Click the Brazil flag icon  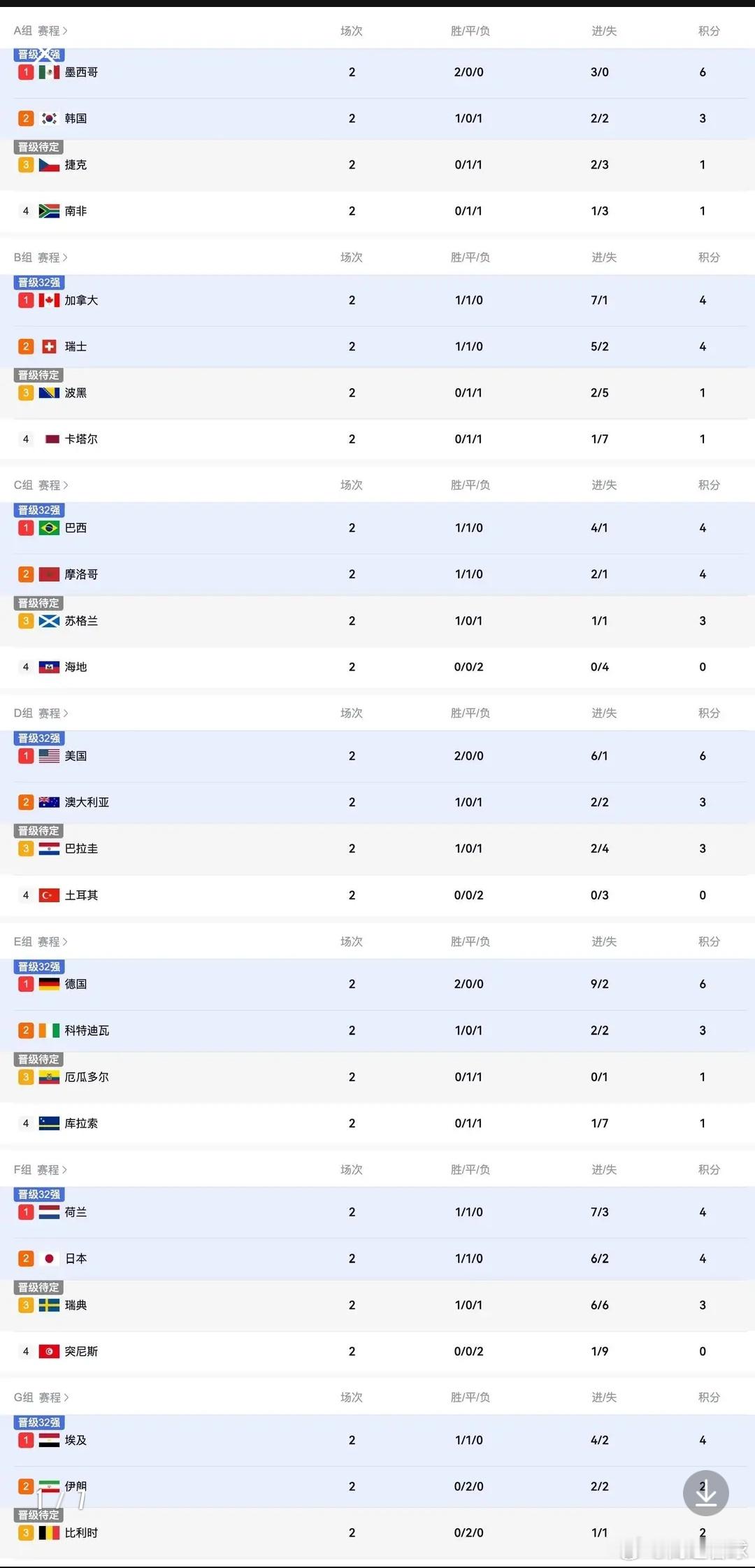click(49, 528)
